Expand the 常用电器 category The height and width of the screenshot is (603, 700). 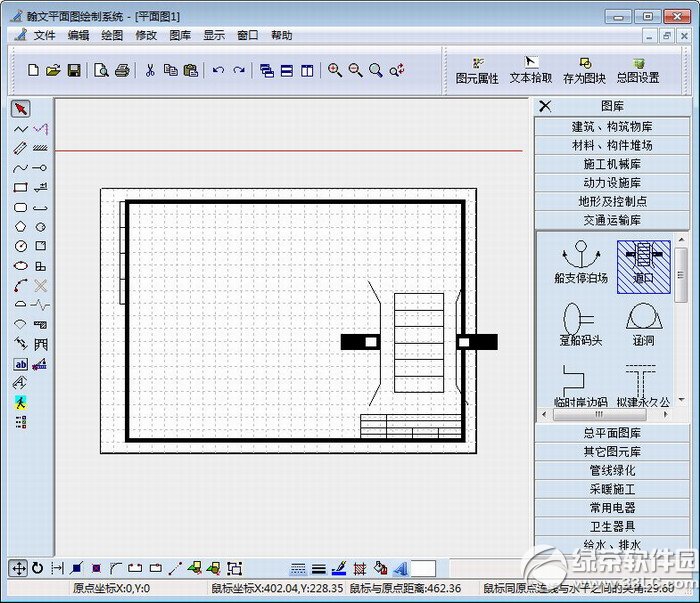click(x=612, y=507)
